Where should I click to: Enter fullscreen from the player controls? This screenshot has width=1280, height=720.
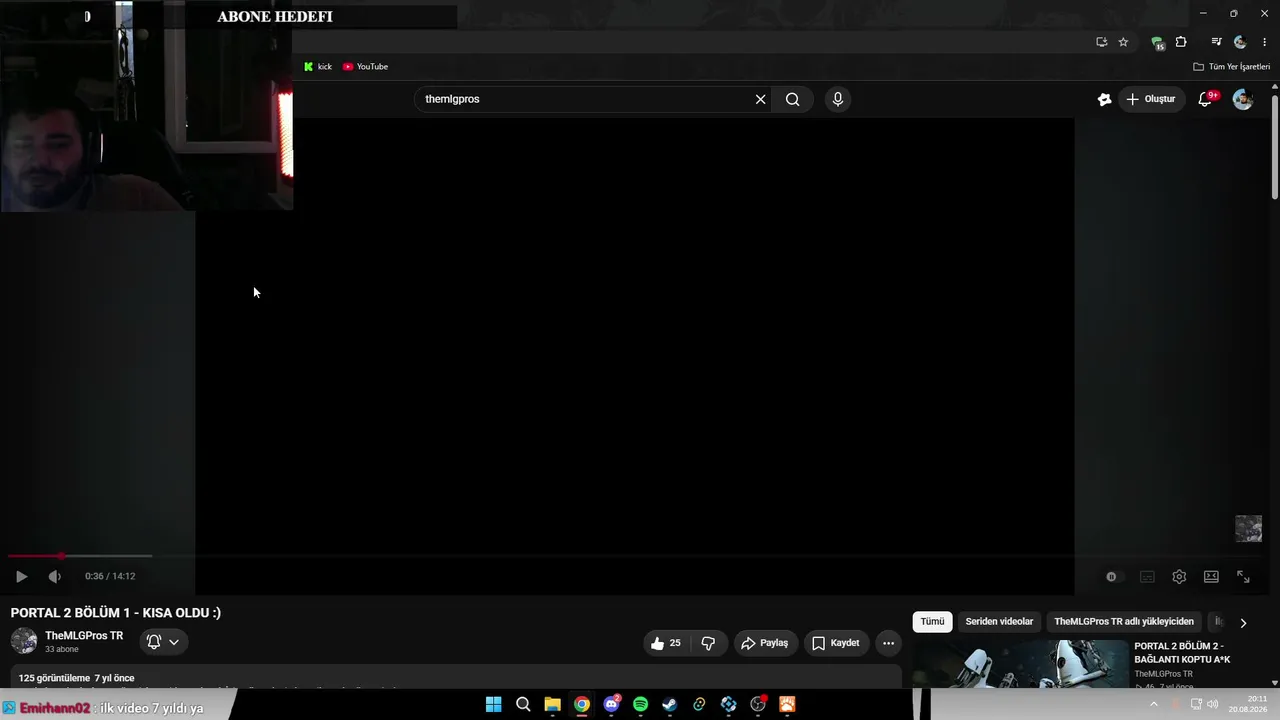click(1243, 577)
